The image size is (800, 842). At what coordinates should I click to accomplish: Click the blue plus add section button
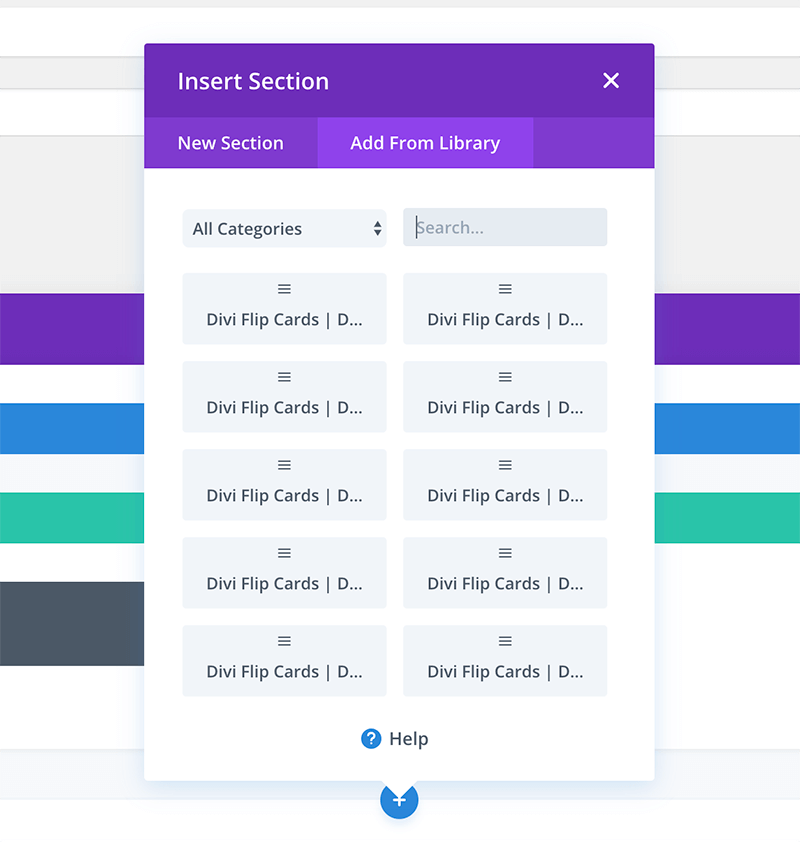coord(399,800)
